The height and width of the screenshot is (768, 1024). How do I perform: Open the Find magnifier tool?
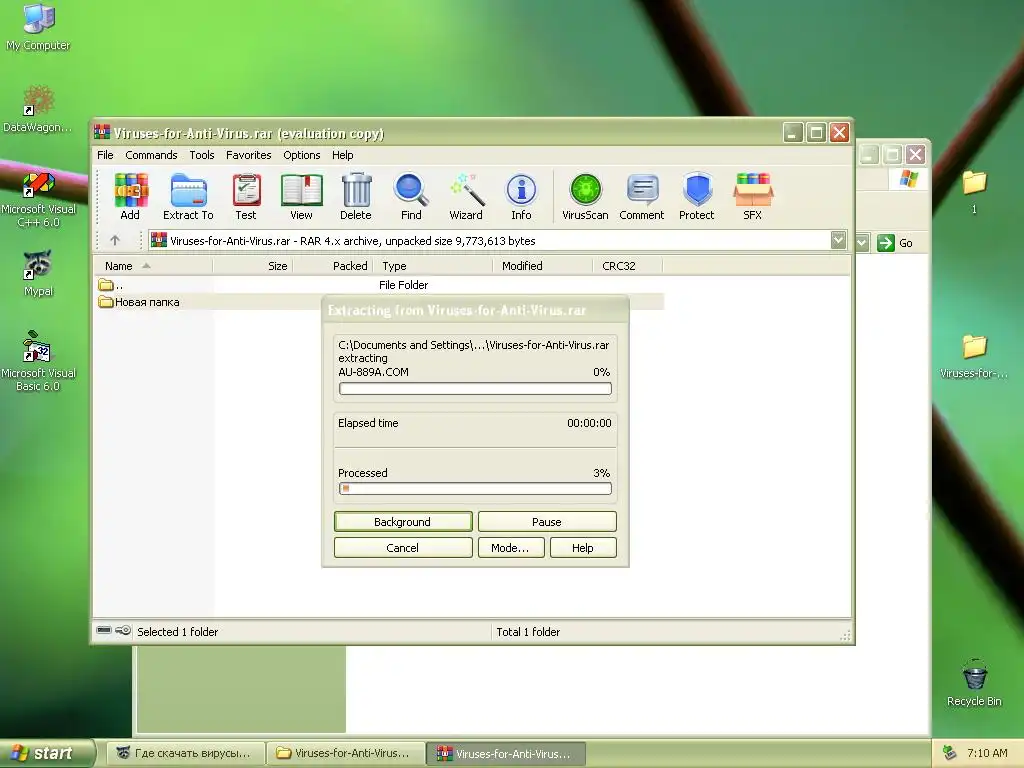(x=411, y=196)
